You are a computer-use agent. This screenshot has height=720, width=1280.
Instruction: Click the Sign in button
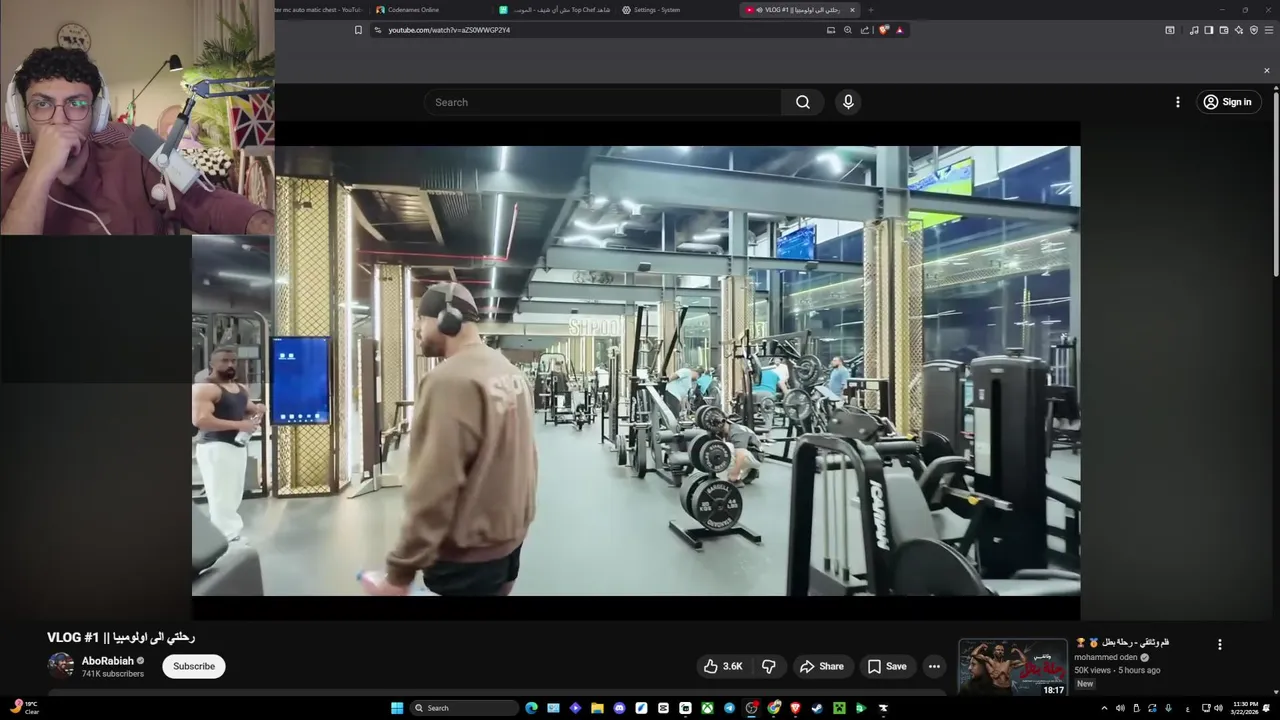(x=1228, y=102)
